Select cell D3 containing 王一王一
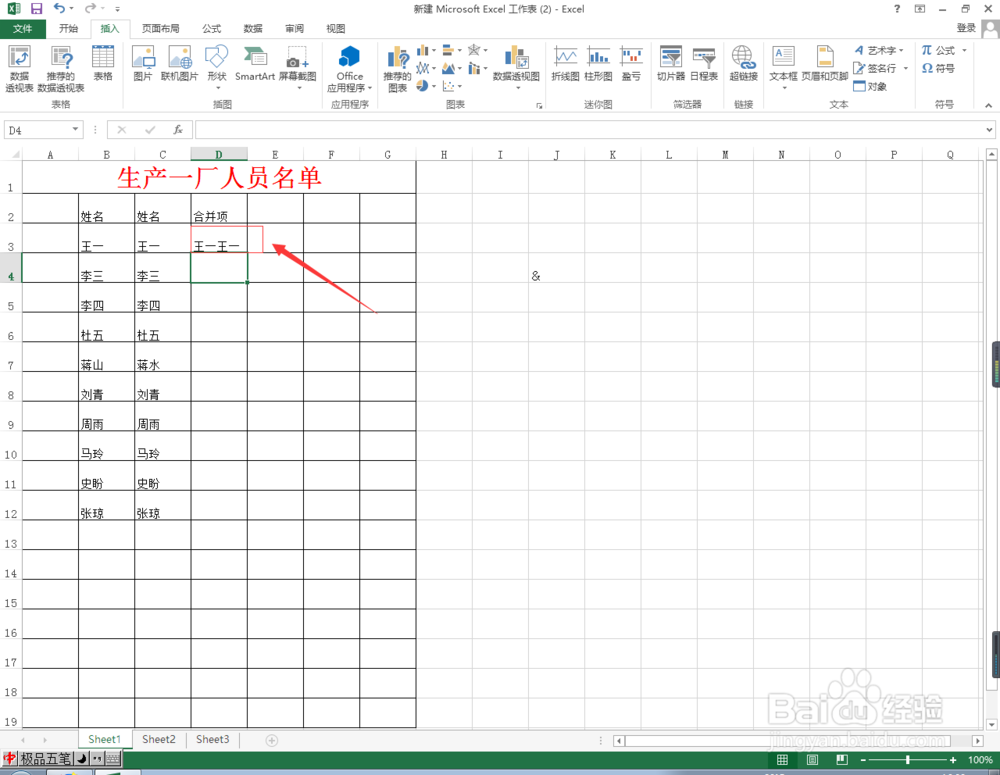Viewport: 1000px width, 775px height. tap(219, 239)
